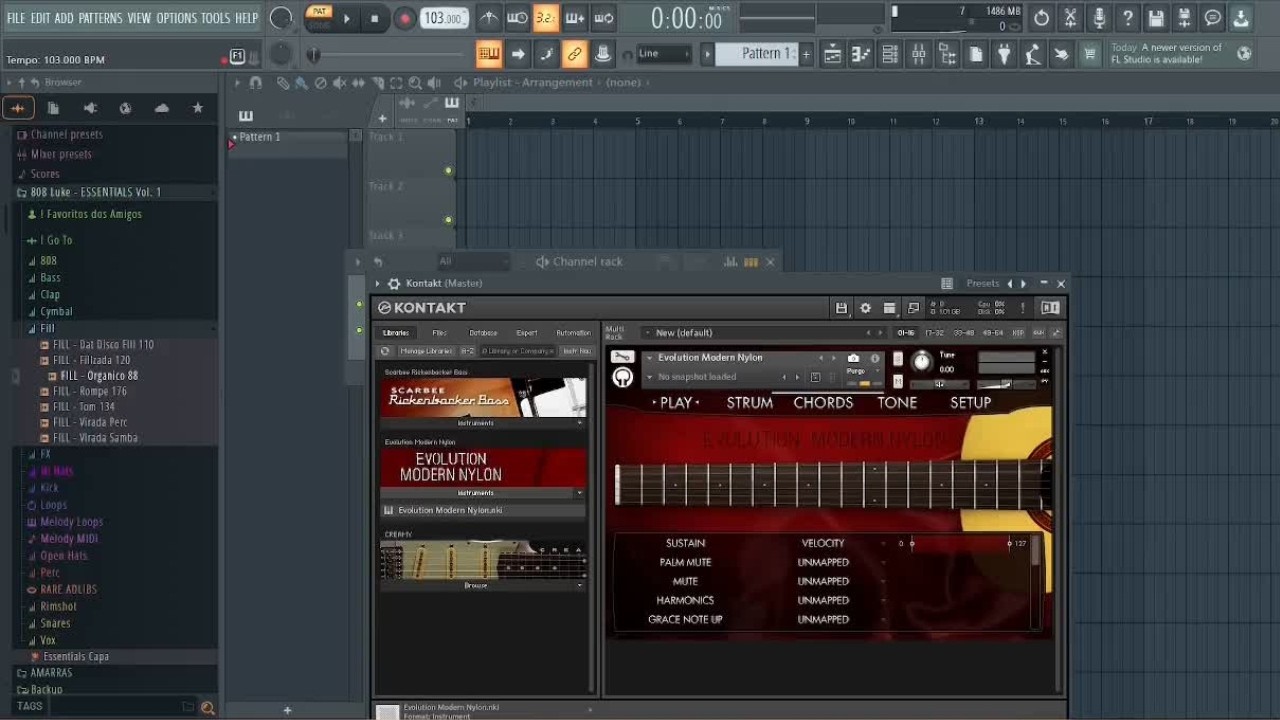The image size is (1280, 720).
Task: Click the scissors icon in top toolbar
Action: click(1070, 18)
